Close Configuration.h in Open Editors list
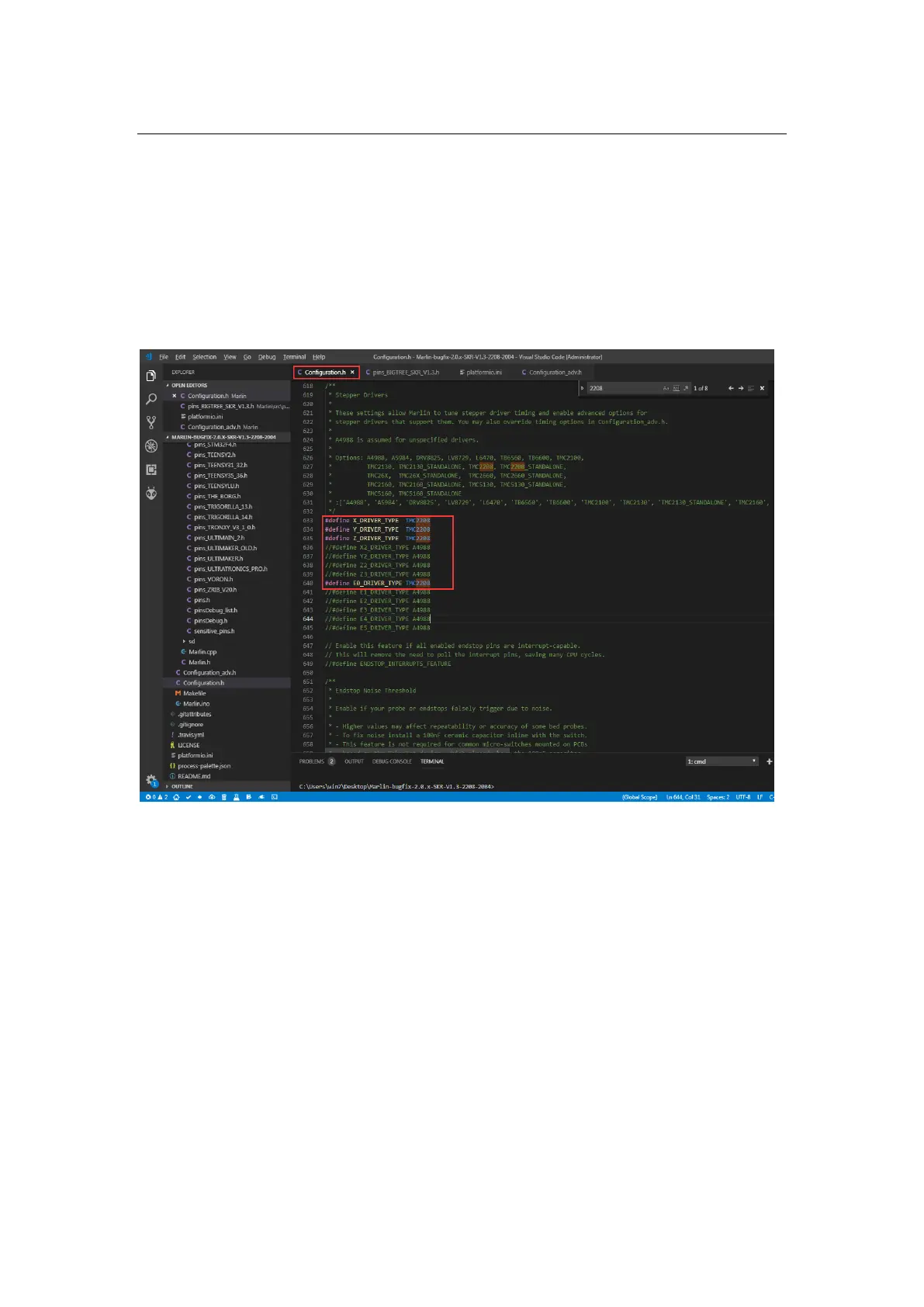924x1307 pixels. tap(174, 396)
